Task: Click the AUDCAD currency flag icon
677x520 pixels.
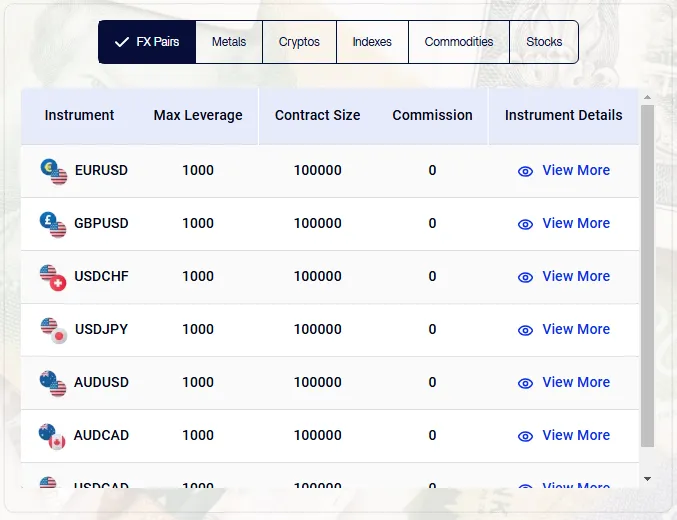Action: (x=53, y=436)
